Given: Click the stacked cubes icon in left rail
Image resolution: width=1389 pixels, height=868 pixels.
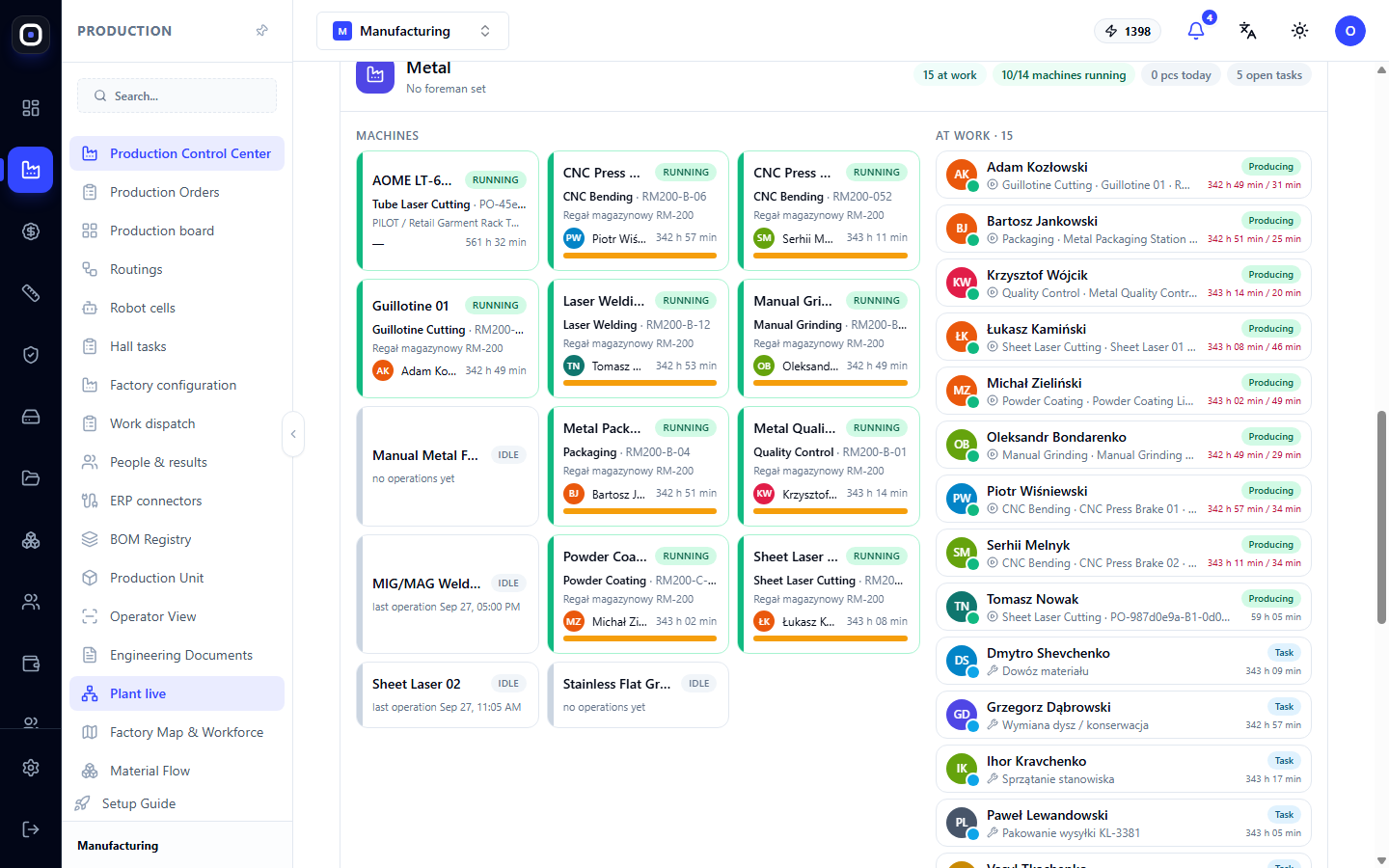Looking at the screenshot, I should [x=31, y=540].
